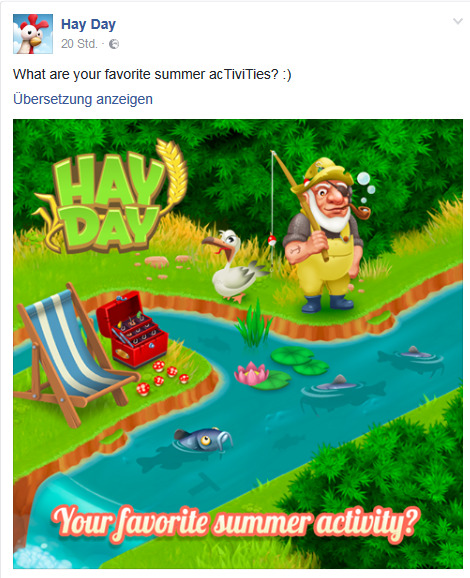Click 'Übersetzung anzeigen' translation link
Screen dimensions: 470x578
[83, 99]
